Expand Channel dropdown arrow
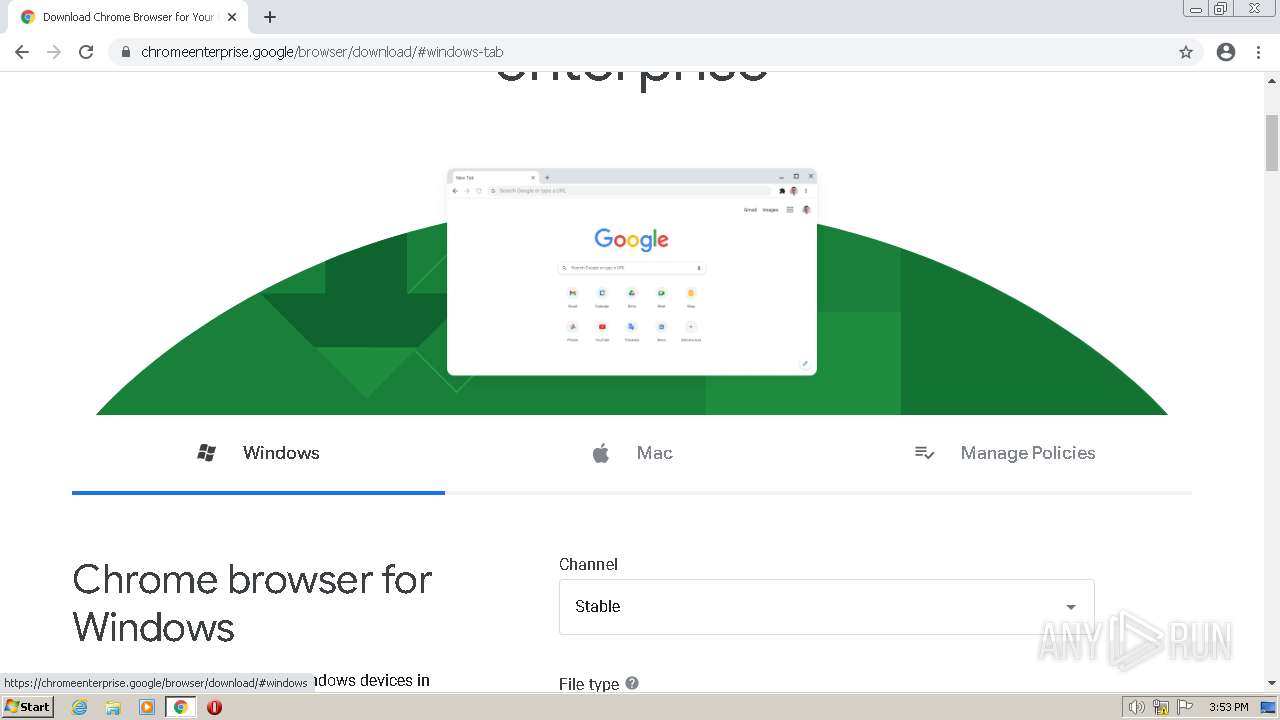This screenshot has width=1280, height=720. 1071,607
